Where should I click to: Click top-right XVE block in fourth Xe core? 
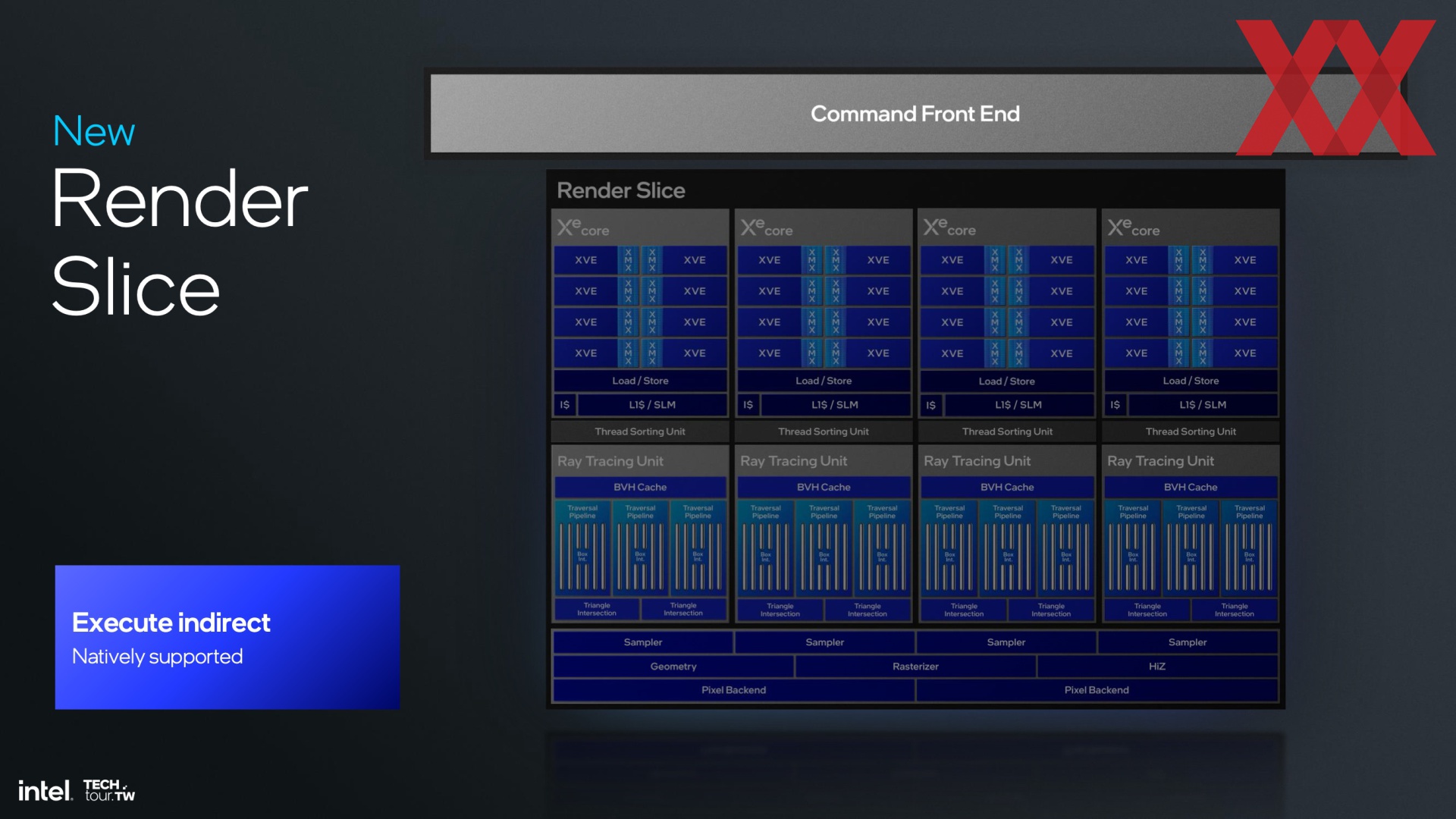1245,260
